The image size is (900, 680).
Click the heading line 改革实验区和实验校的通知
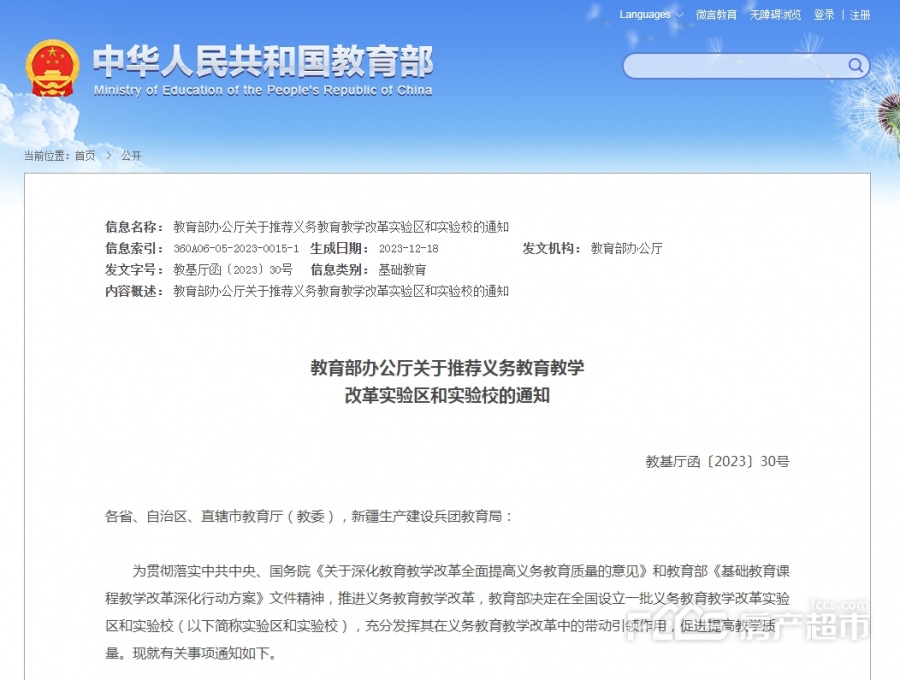coord(447,395)
